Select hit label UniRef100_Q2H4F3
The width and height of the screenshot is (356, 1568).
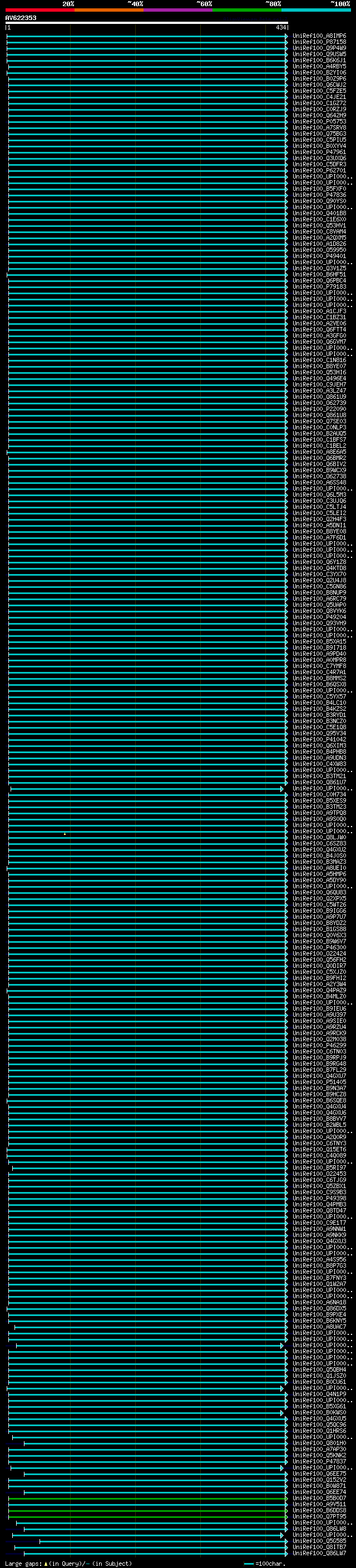coord(319,519)
